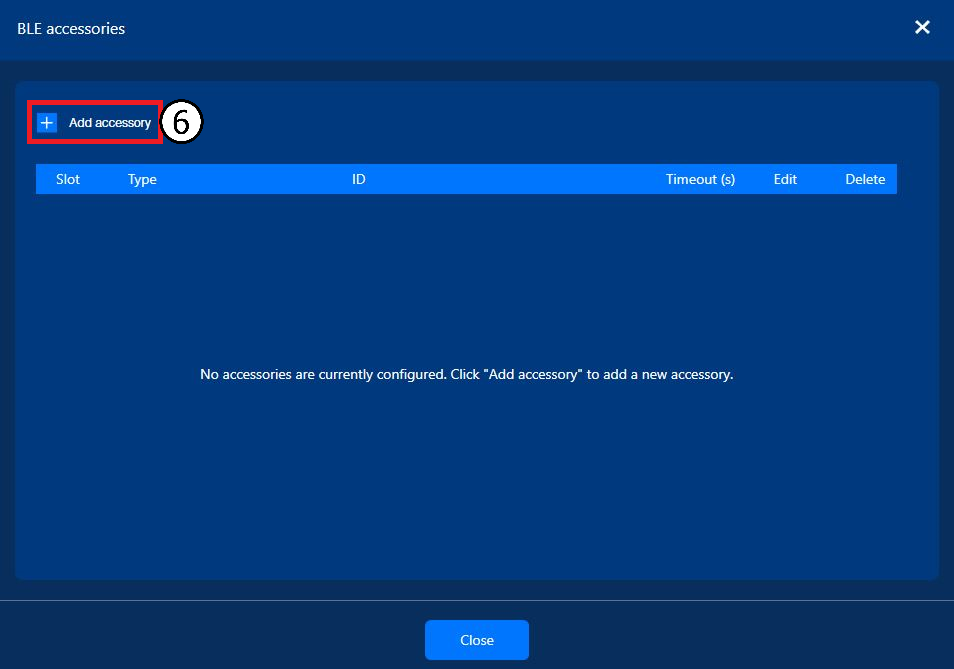Click the blue plus icon
This screenshot has width=954, height=669.
click(x=47, y=122)
